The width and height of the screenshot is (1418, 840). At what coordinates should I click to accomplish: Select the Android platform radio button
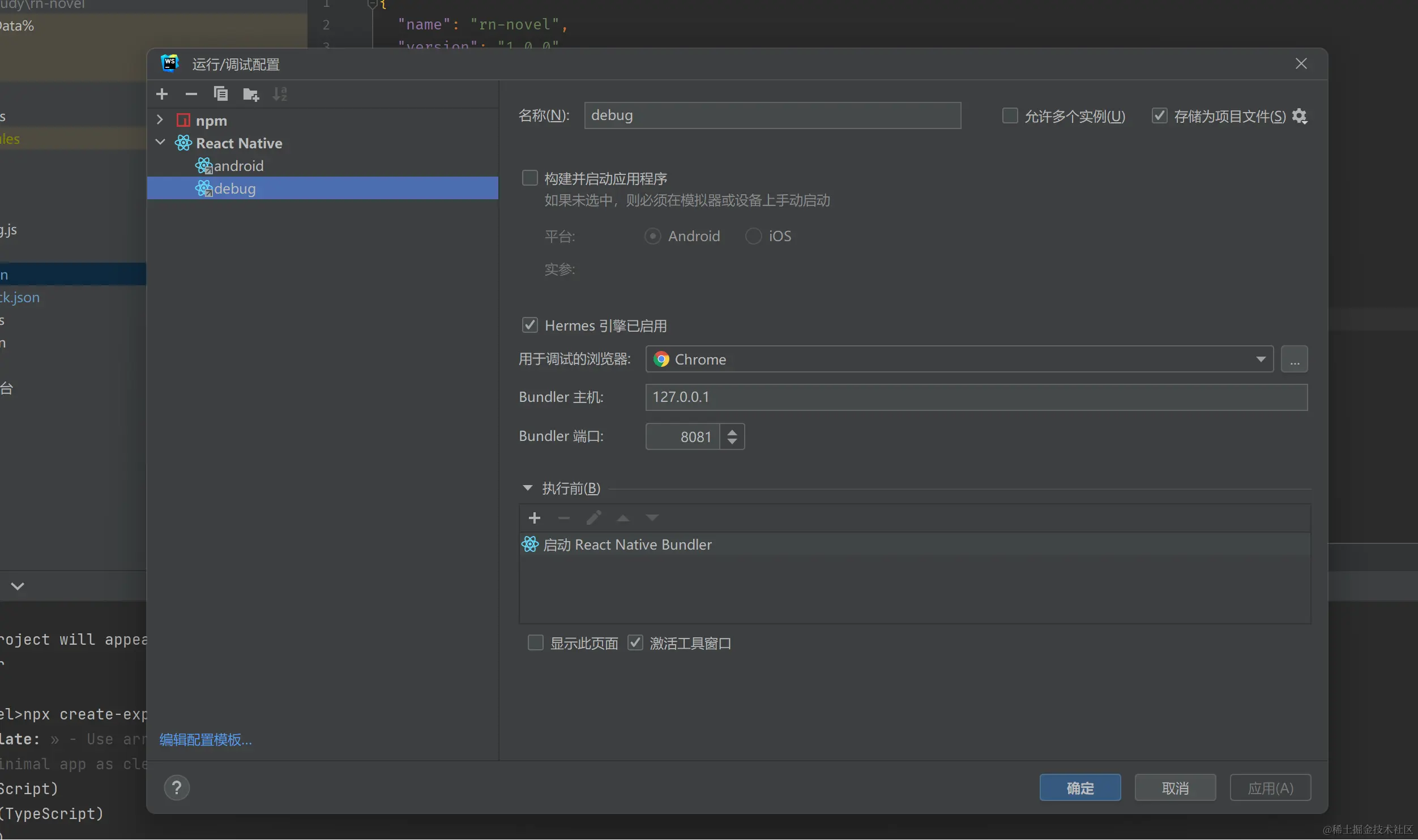tap(652, 236)
